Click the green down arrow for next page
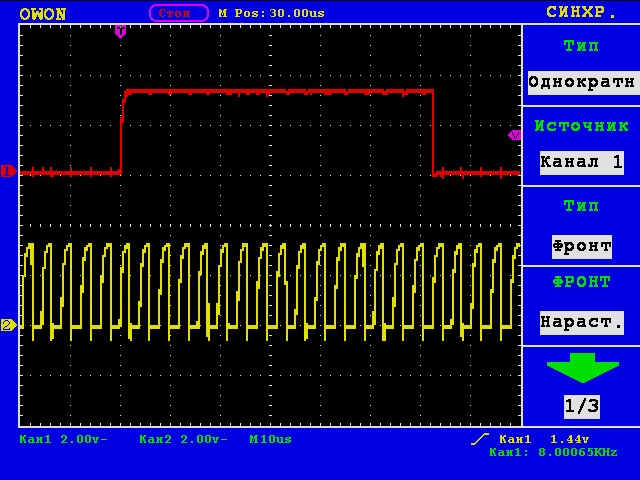This screenshot has width=640, height=480. click(582, 368)
